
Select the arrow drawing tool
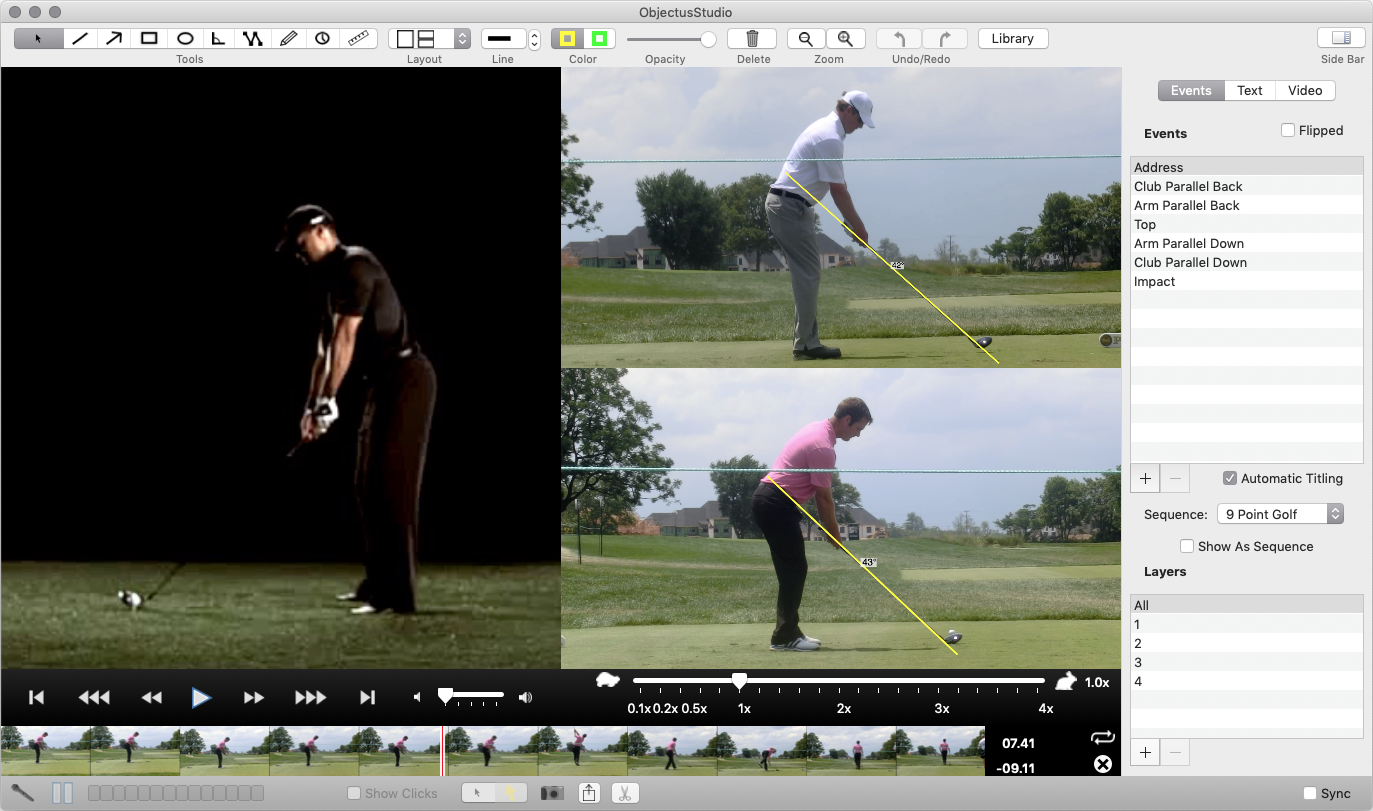point(115,39)
